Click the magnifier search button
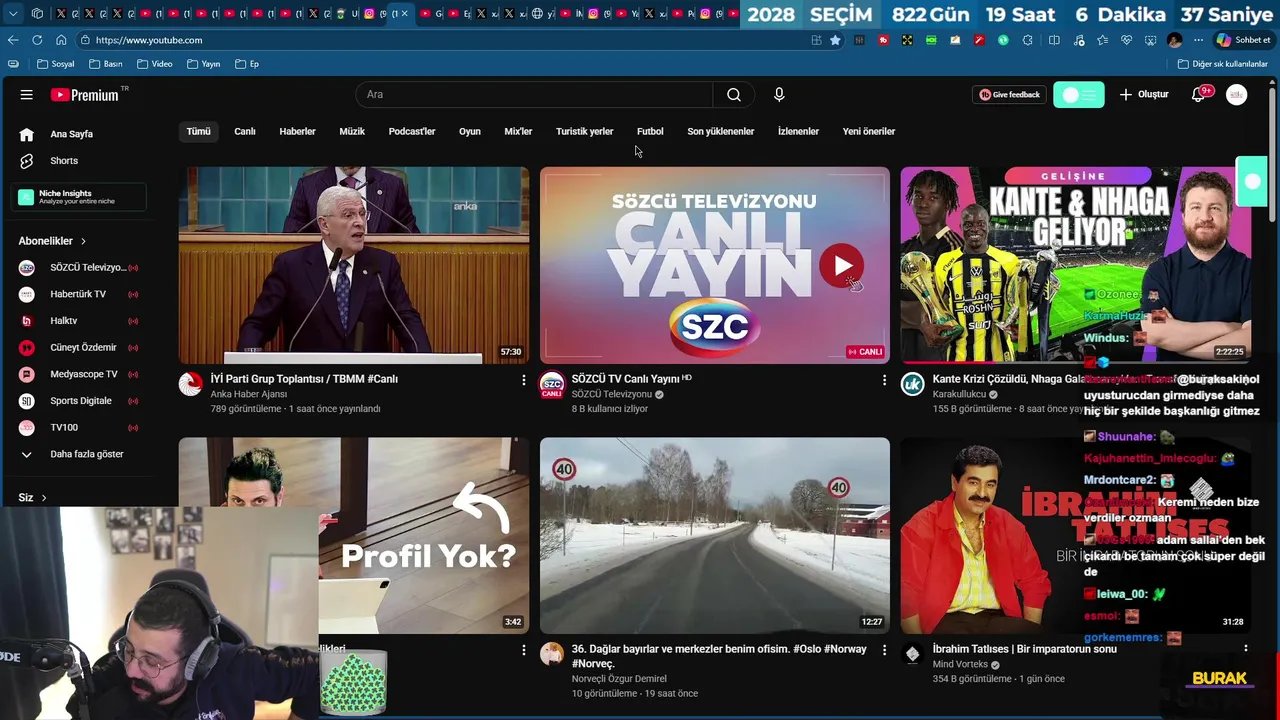 click(x=734, y=95)
